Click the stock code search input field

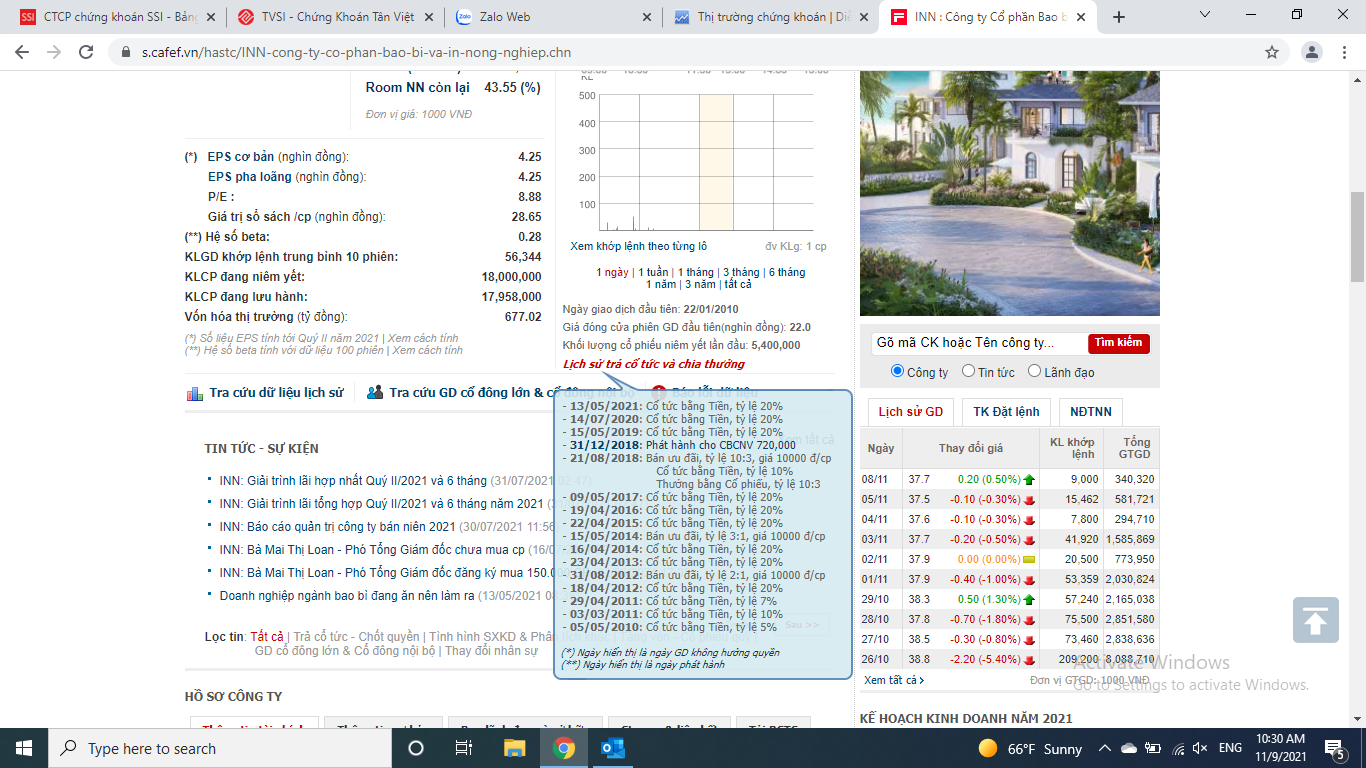(x=975, y=343)
